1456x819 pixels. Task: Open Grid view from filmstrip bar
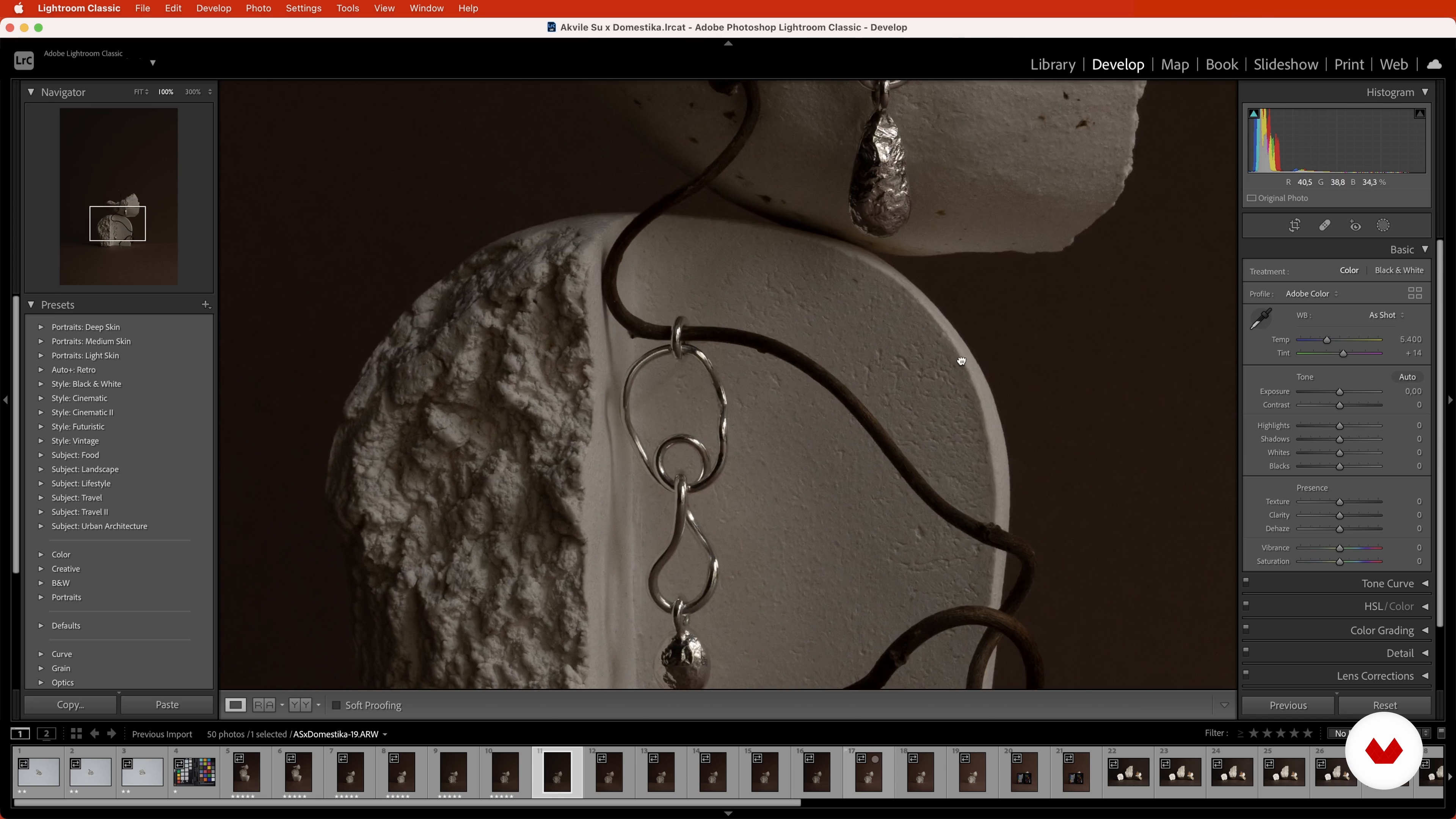[x=76, y=734]
